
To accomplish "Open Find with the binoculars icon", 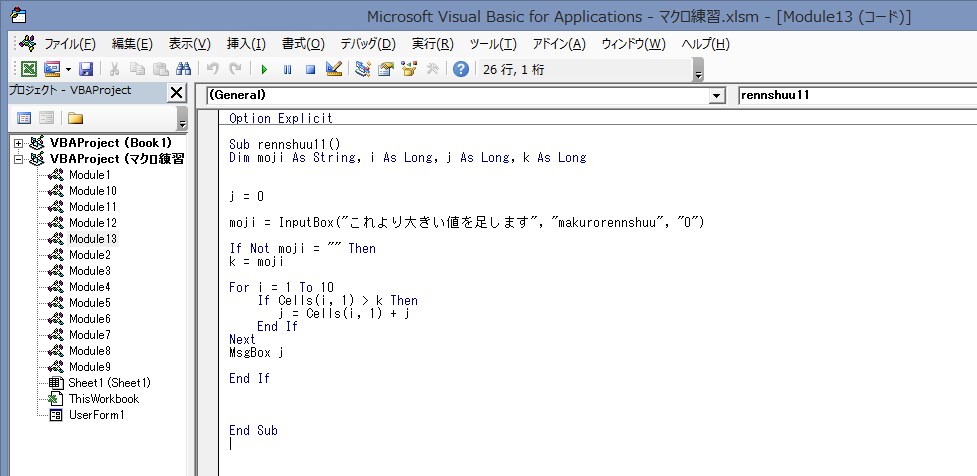I will pyautogui.click(x=183, y=69).
